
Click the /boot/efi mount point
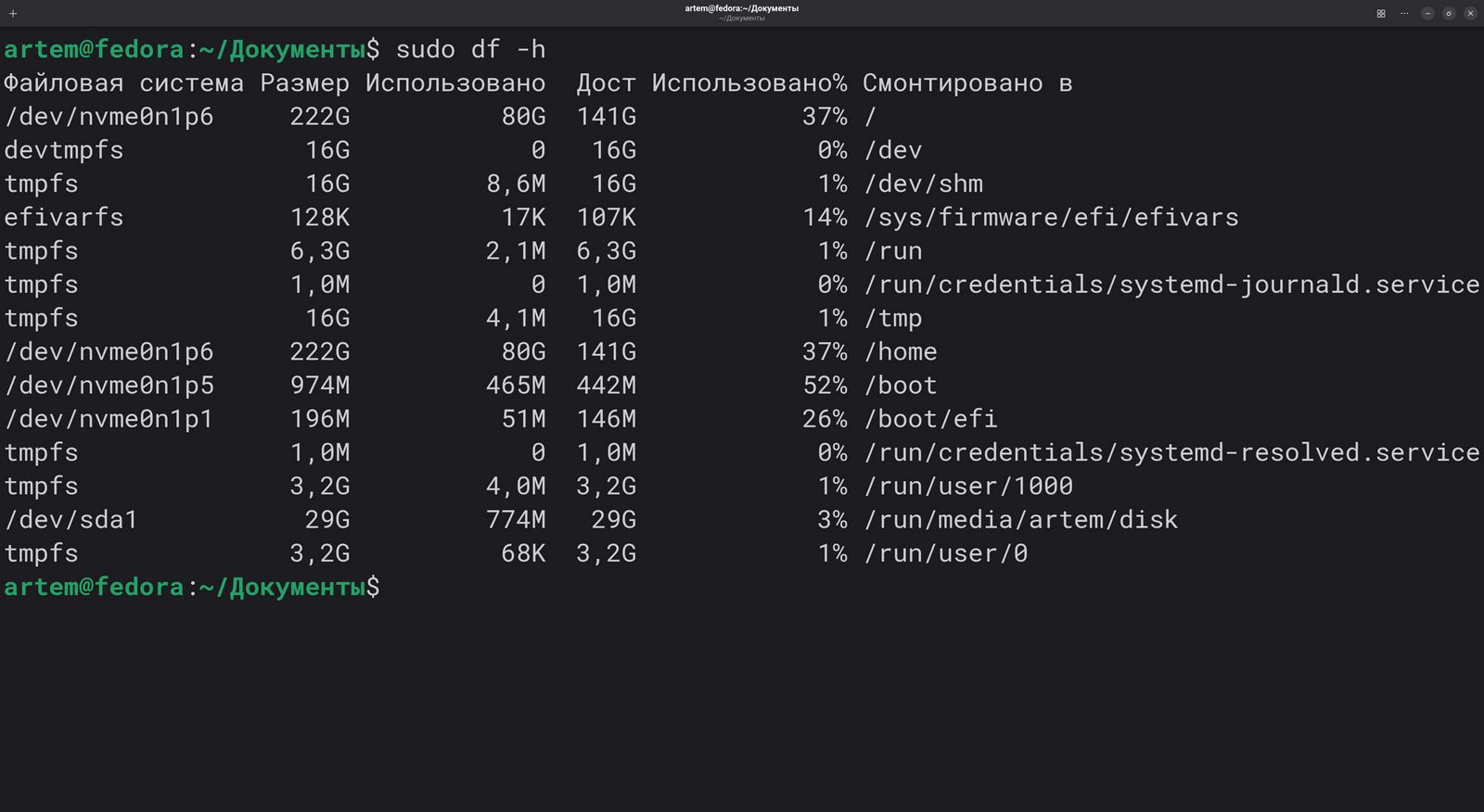[x=930, y=419]
